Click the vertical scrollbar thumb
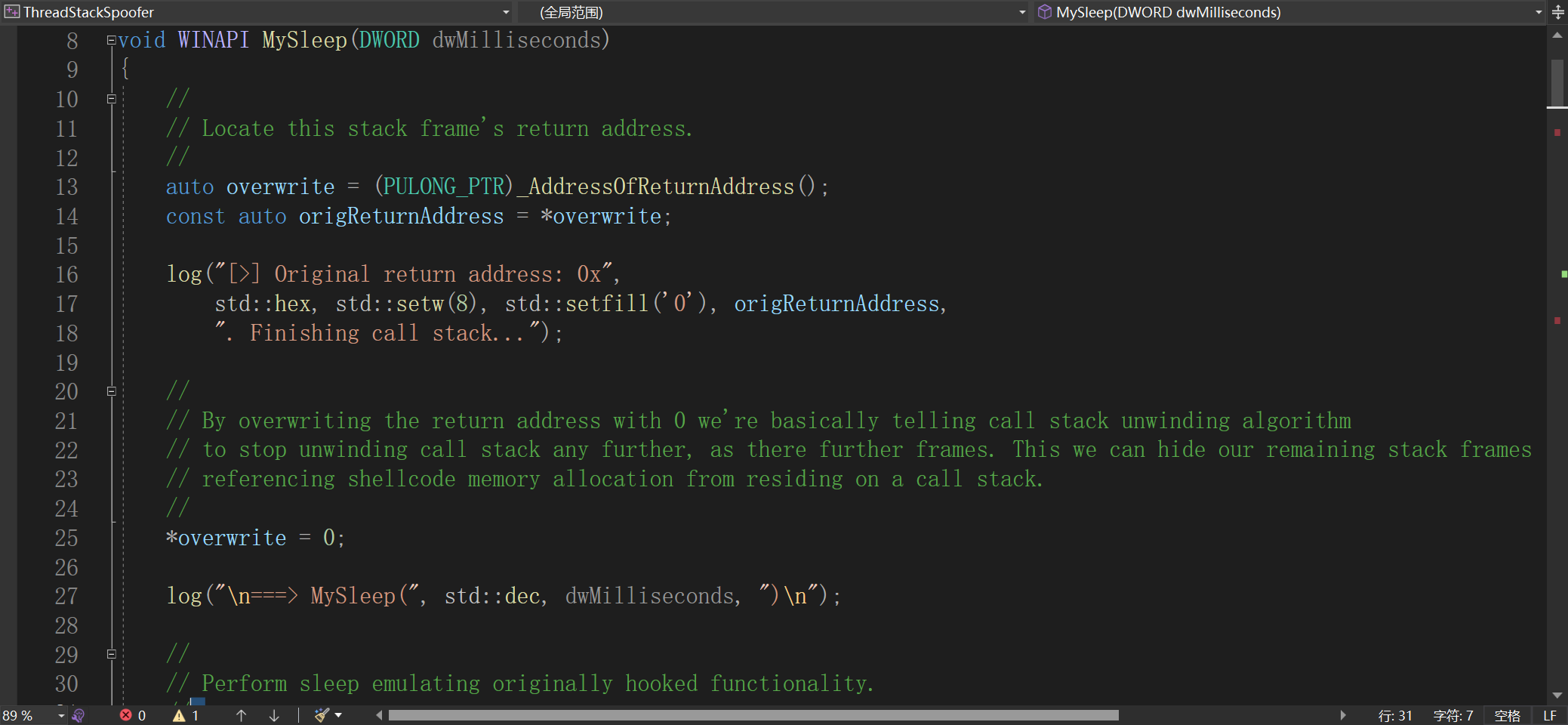 [x=1557, y=83]
